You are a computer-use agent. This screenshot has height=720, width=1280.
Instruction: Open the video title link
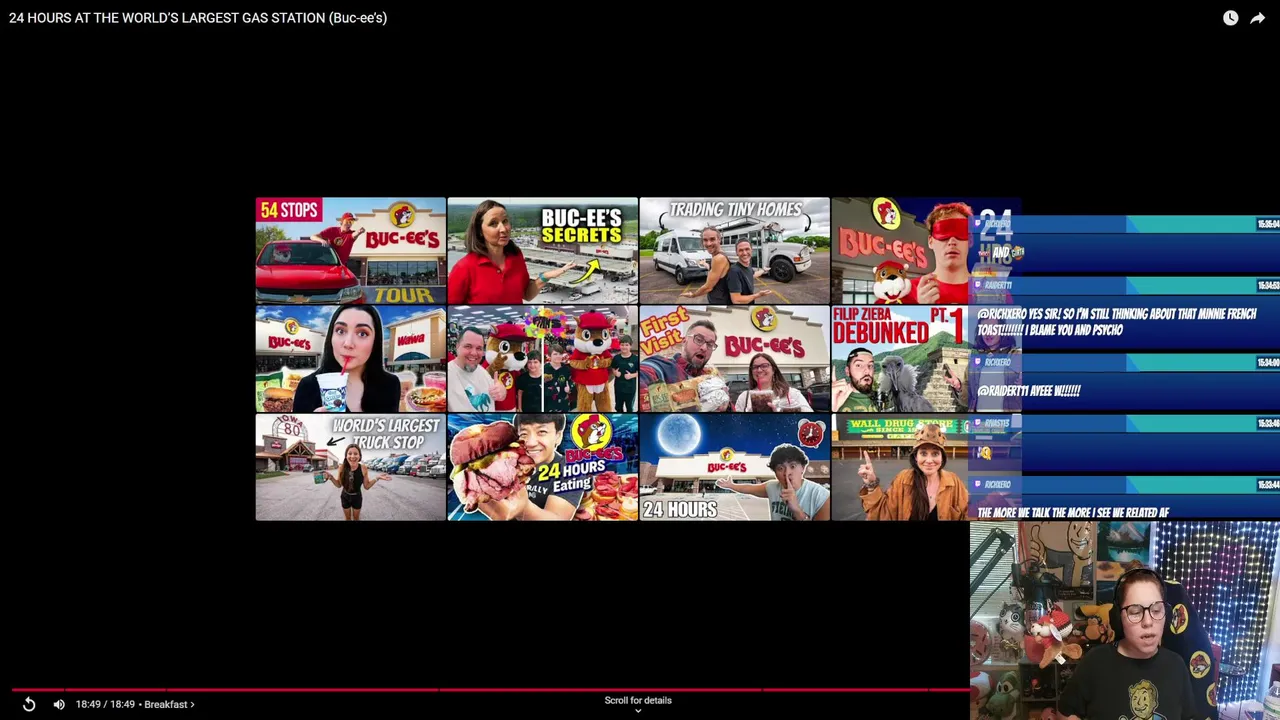pos(198,18)
